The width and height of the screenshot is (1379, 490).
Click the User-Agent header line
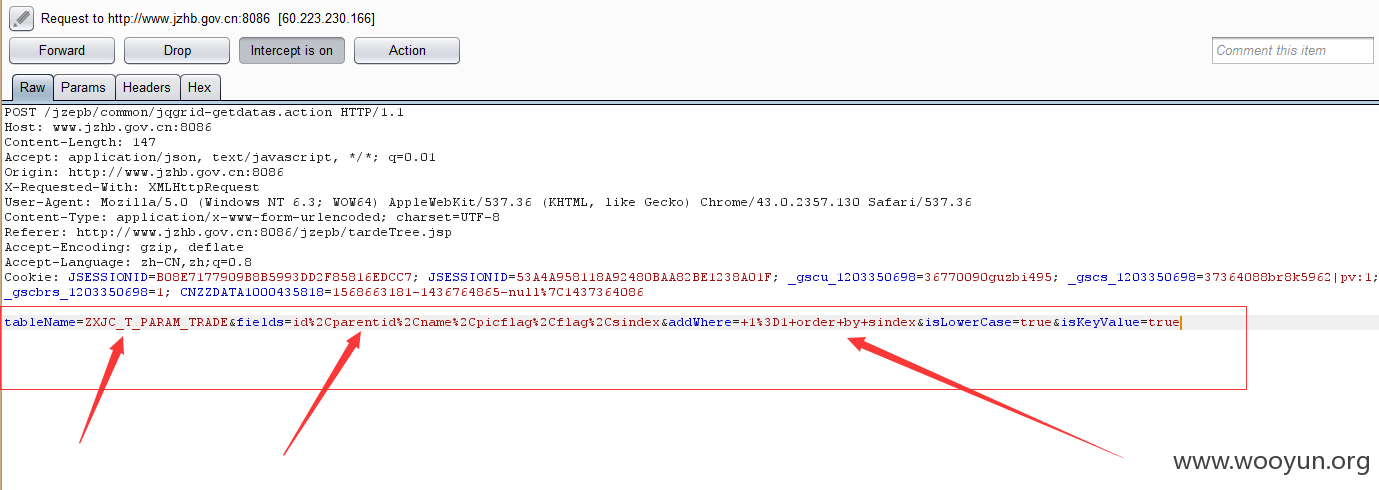pos(488,202)
